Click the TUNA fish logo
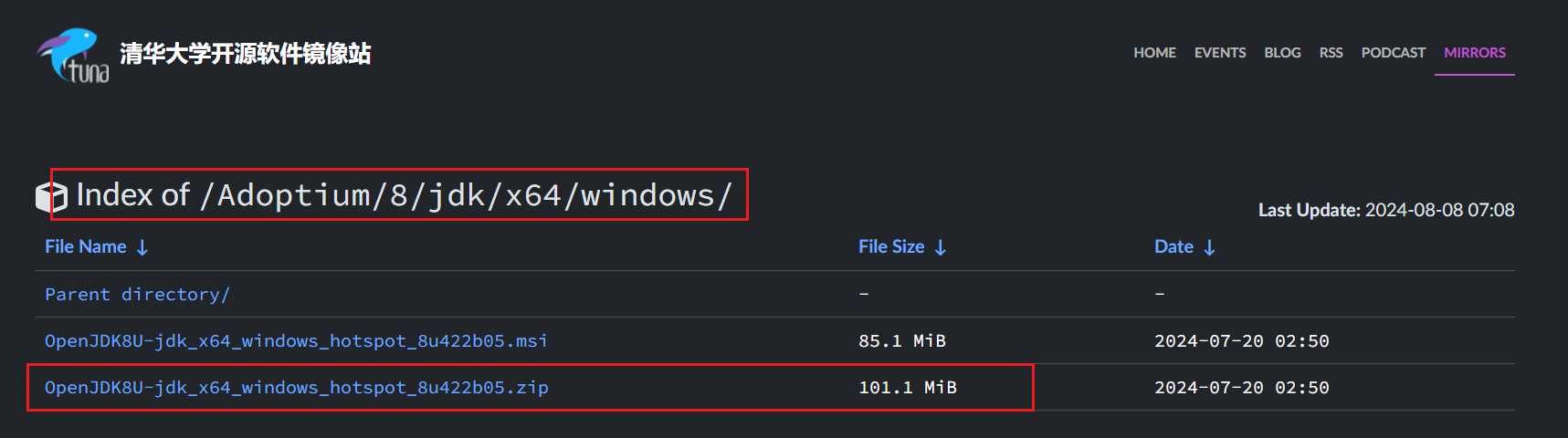1568x438 pixels. (73, 55)
